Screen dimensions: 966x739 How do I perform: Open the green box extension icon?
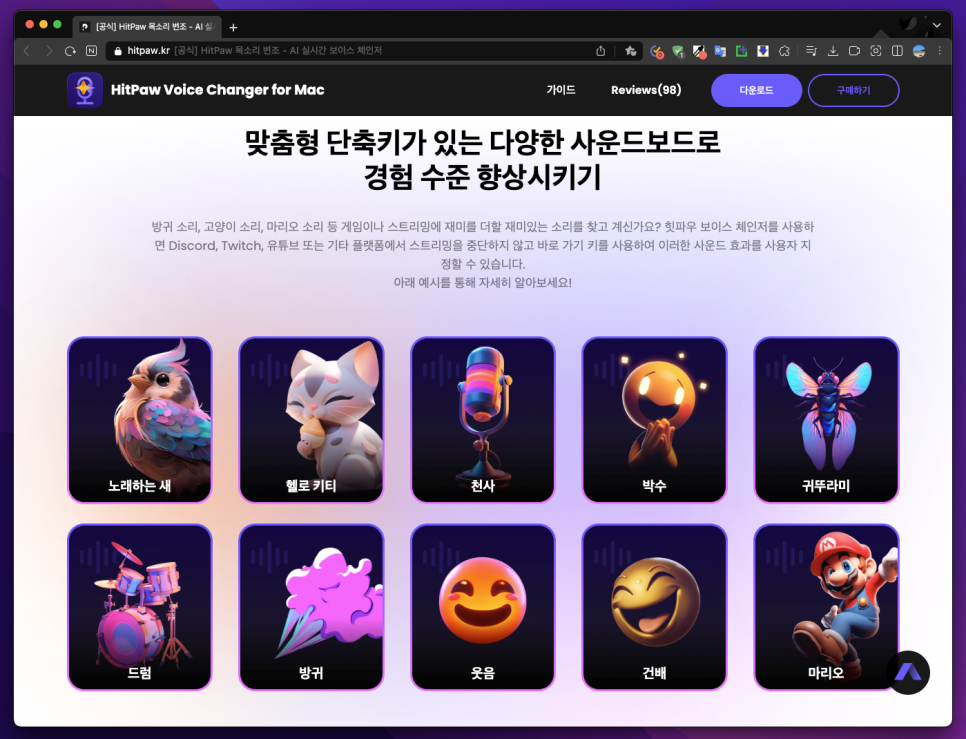741,51
